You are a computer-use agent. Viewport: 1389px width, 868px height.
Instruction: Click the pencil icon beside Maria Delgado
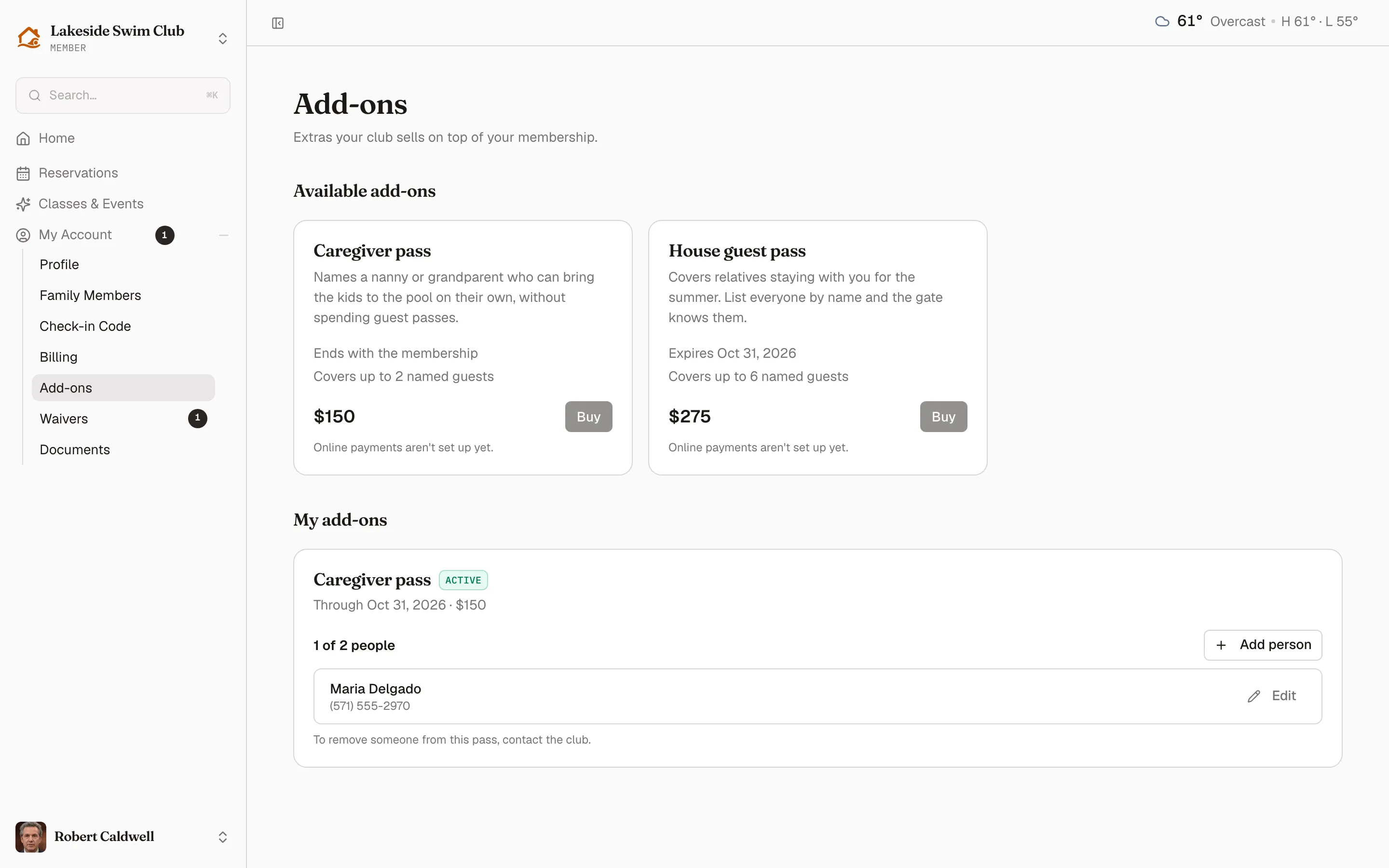(x=1254, y=696)
